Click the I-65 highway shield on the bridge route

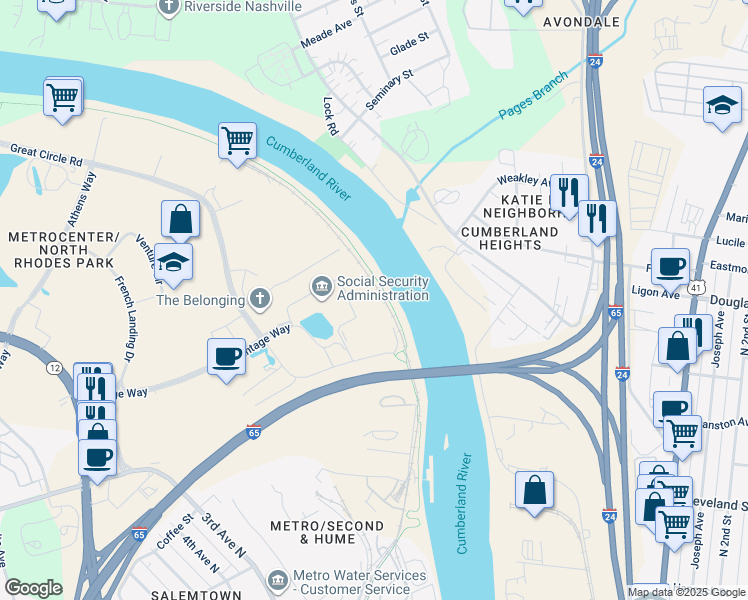(253, 432)
